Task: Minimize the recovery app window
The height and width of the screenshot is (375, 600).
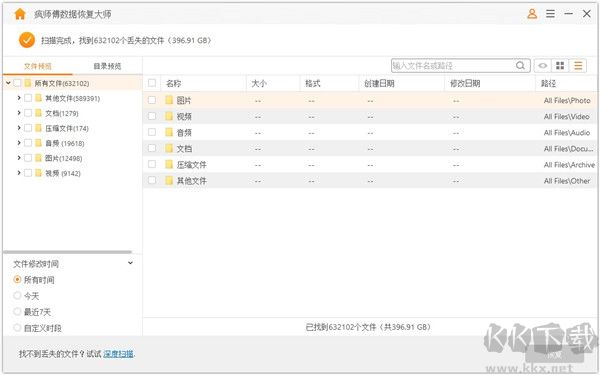Action: pyautogui.click(x=569, y=14)
